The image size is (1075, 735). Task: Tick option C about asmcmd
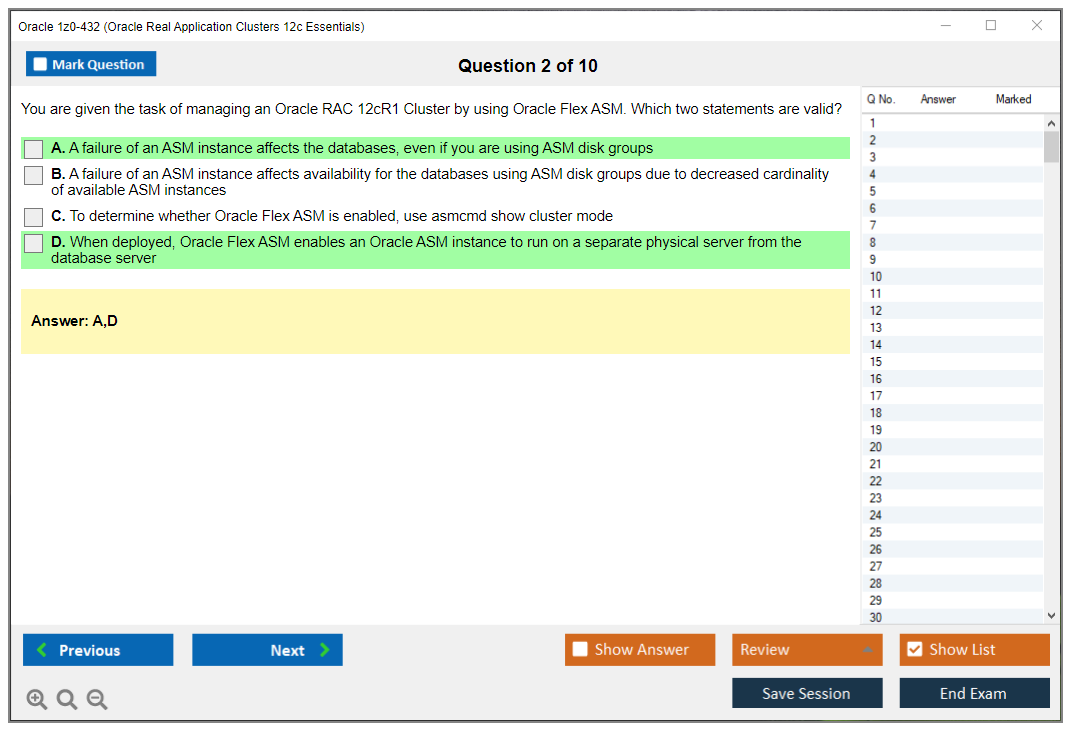click(x=34, y=217)
